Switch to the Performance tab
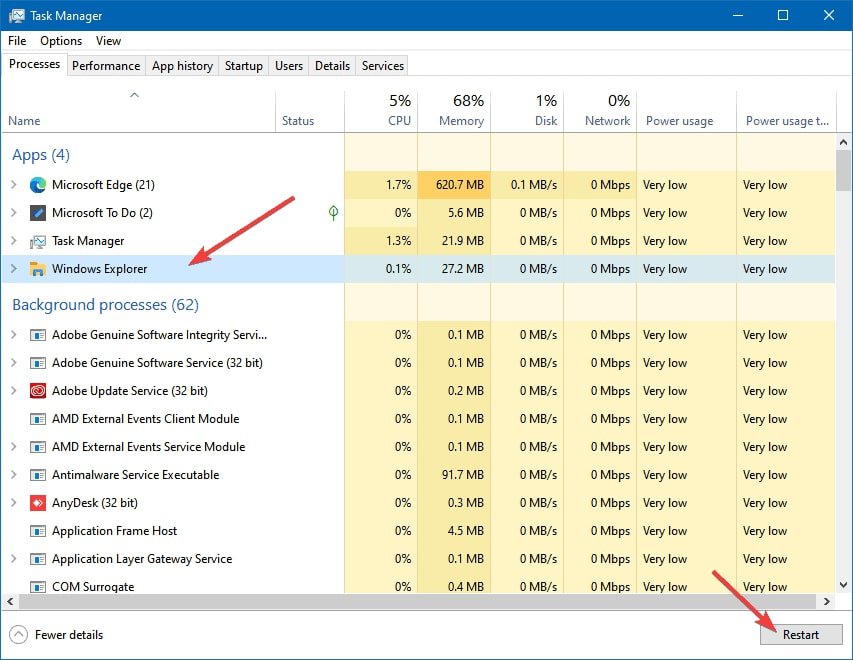The height and width of the screenshot is (660, 853). [106, 66]
